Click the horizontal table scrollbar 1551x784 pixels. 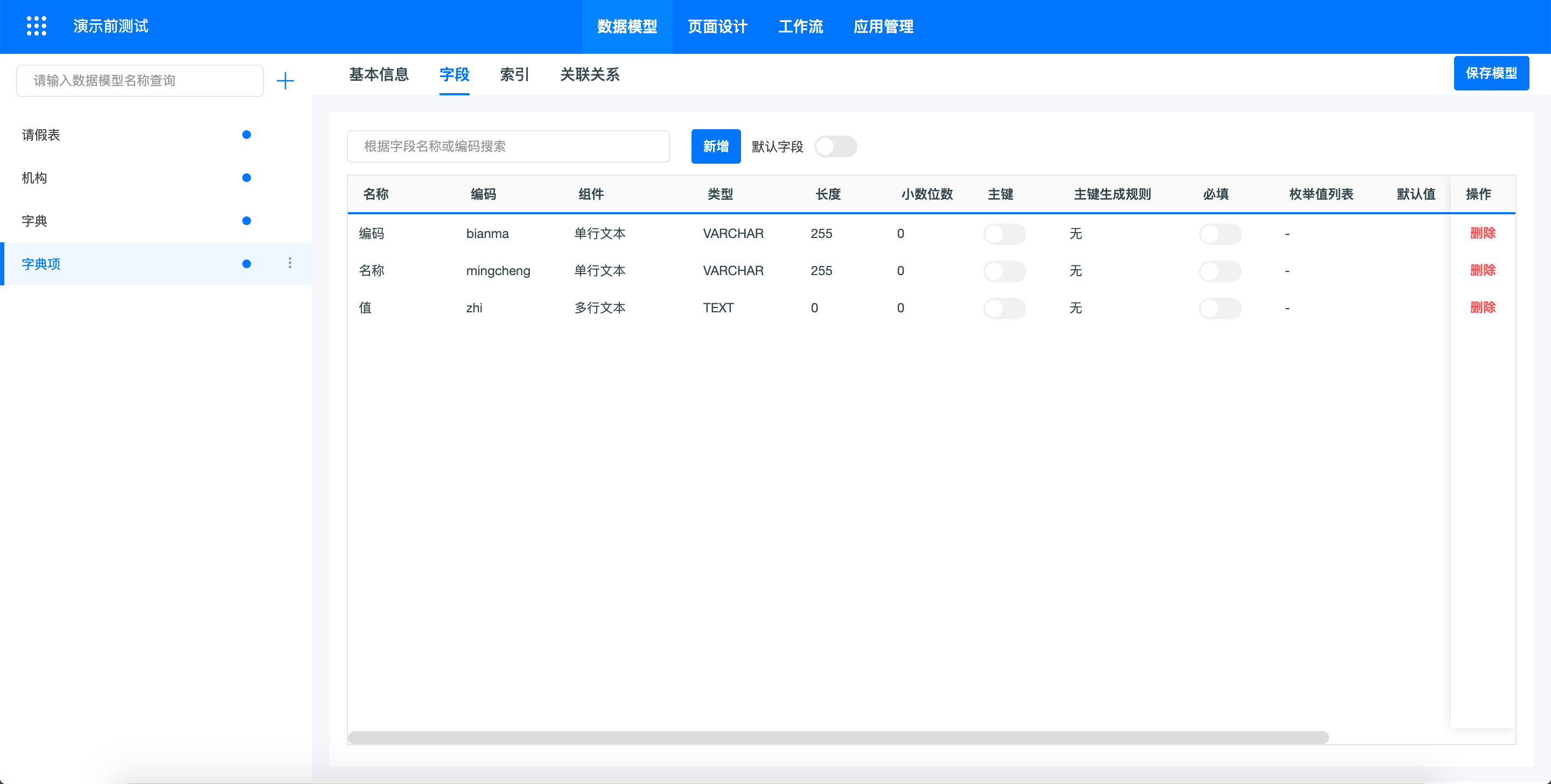click(x=837, y=738)
